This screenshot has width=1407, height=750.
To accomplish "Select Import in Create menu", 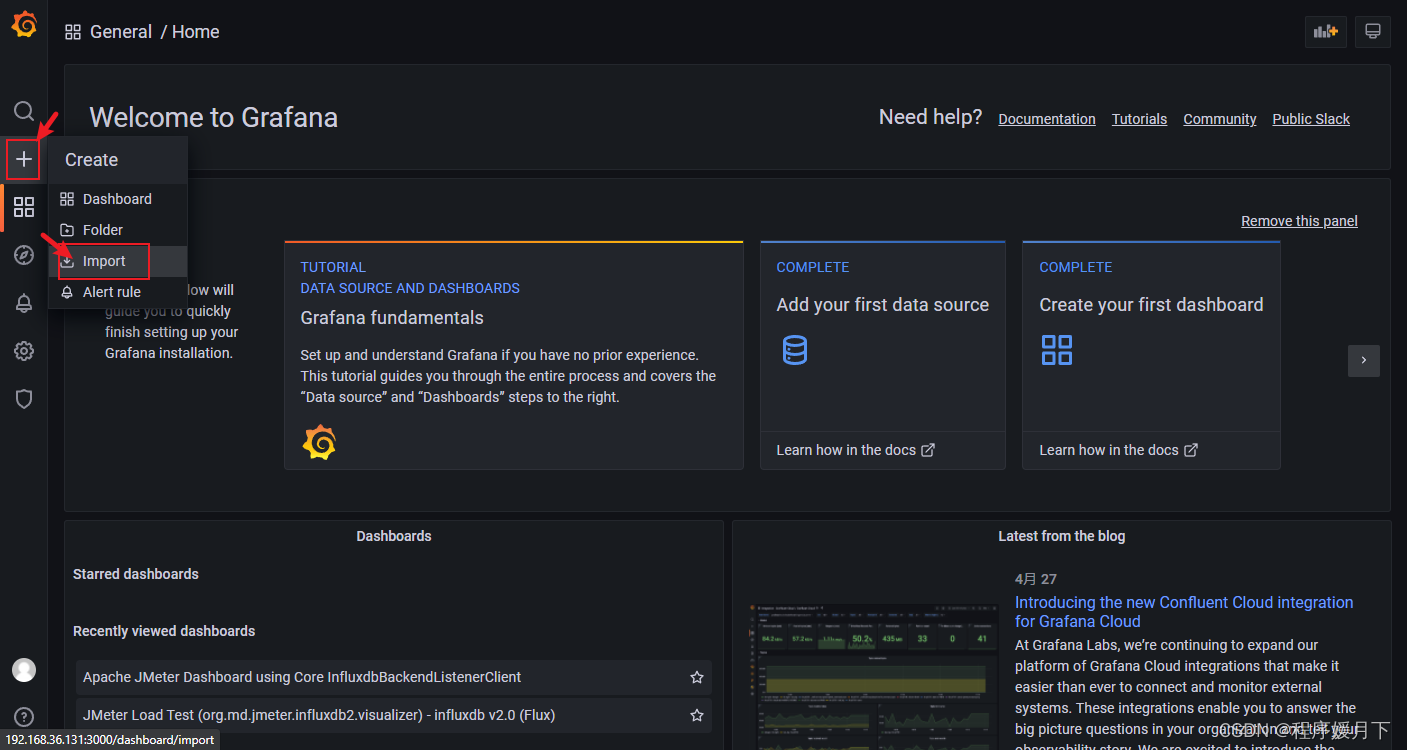I will tap(118, 261).
